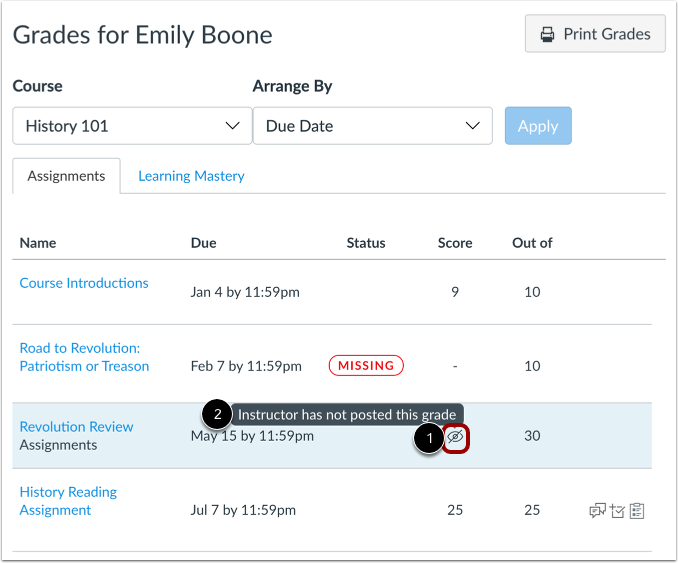Click the out-of value 10 for Course Introductions
Viewport: 678px width, 563px height.
point(532,292)
